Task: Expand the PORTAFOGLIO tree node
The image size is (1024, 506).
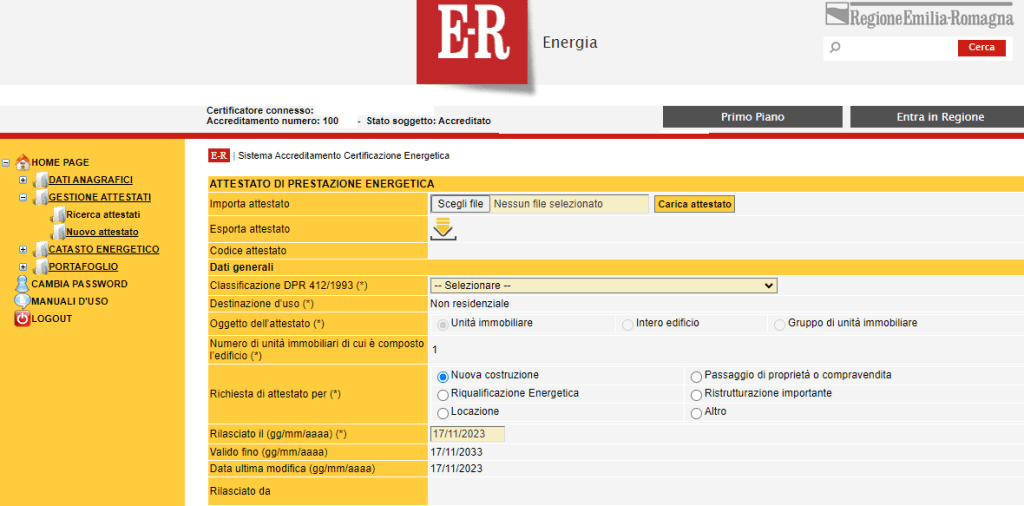Action: [x=23, y=267]
